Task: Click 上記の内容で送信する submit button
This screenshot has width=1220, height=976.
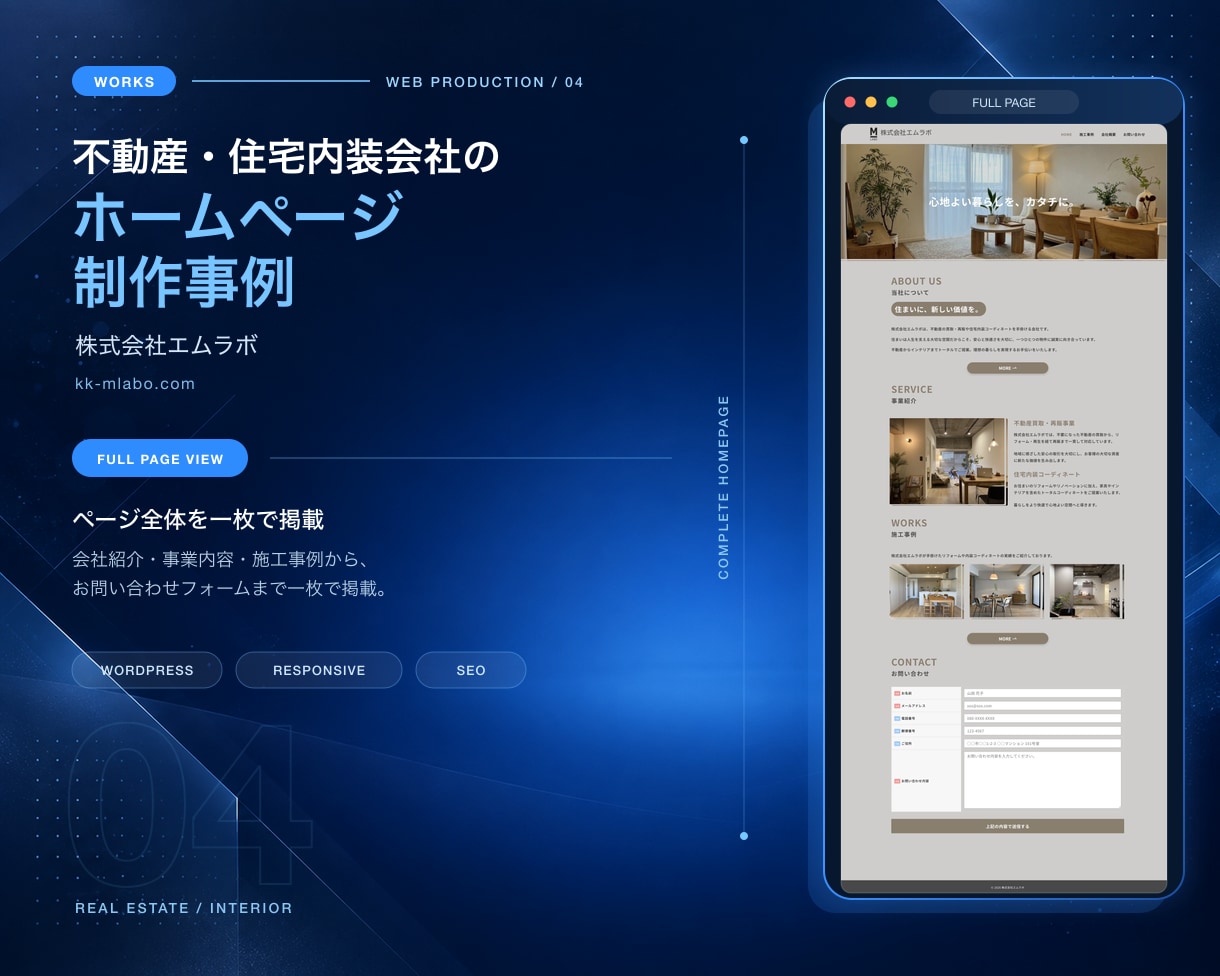Action: [x=1007, y=826]
